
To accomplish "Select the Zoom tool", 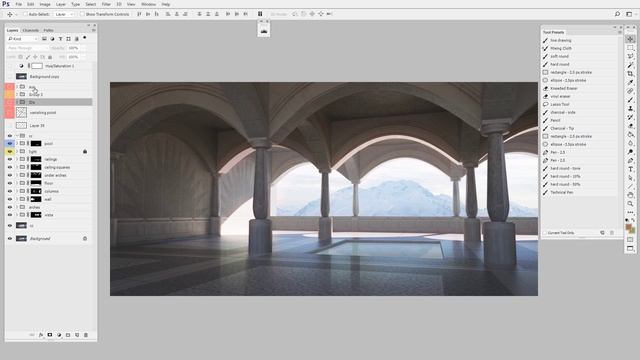I will coord(630,204).
